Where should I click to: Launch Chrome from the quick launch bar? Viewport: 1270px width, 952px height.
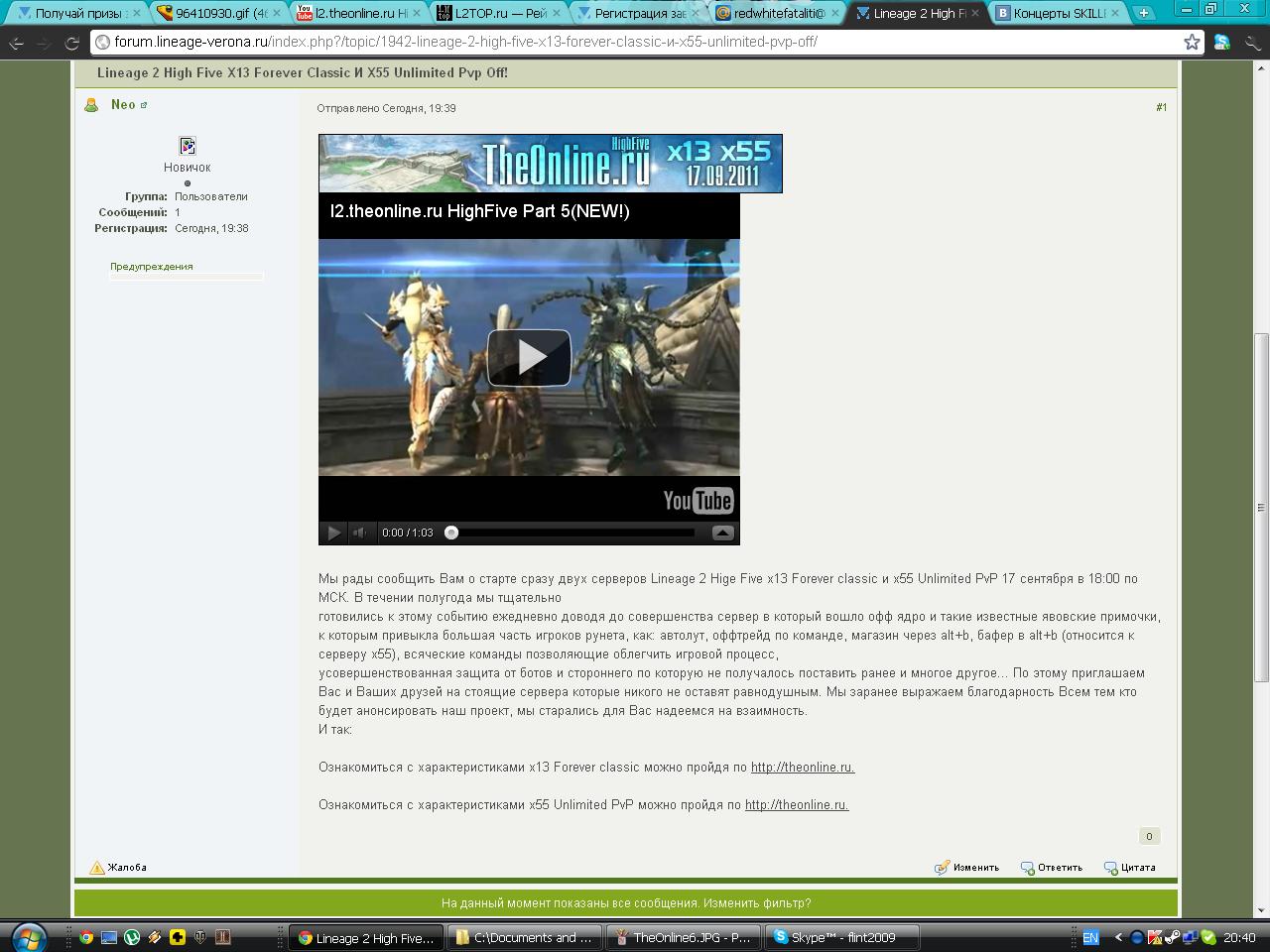click(x=86, y=937)
